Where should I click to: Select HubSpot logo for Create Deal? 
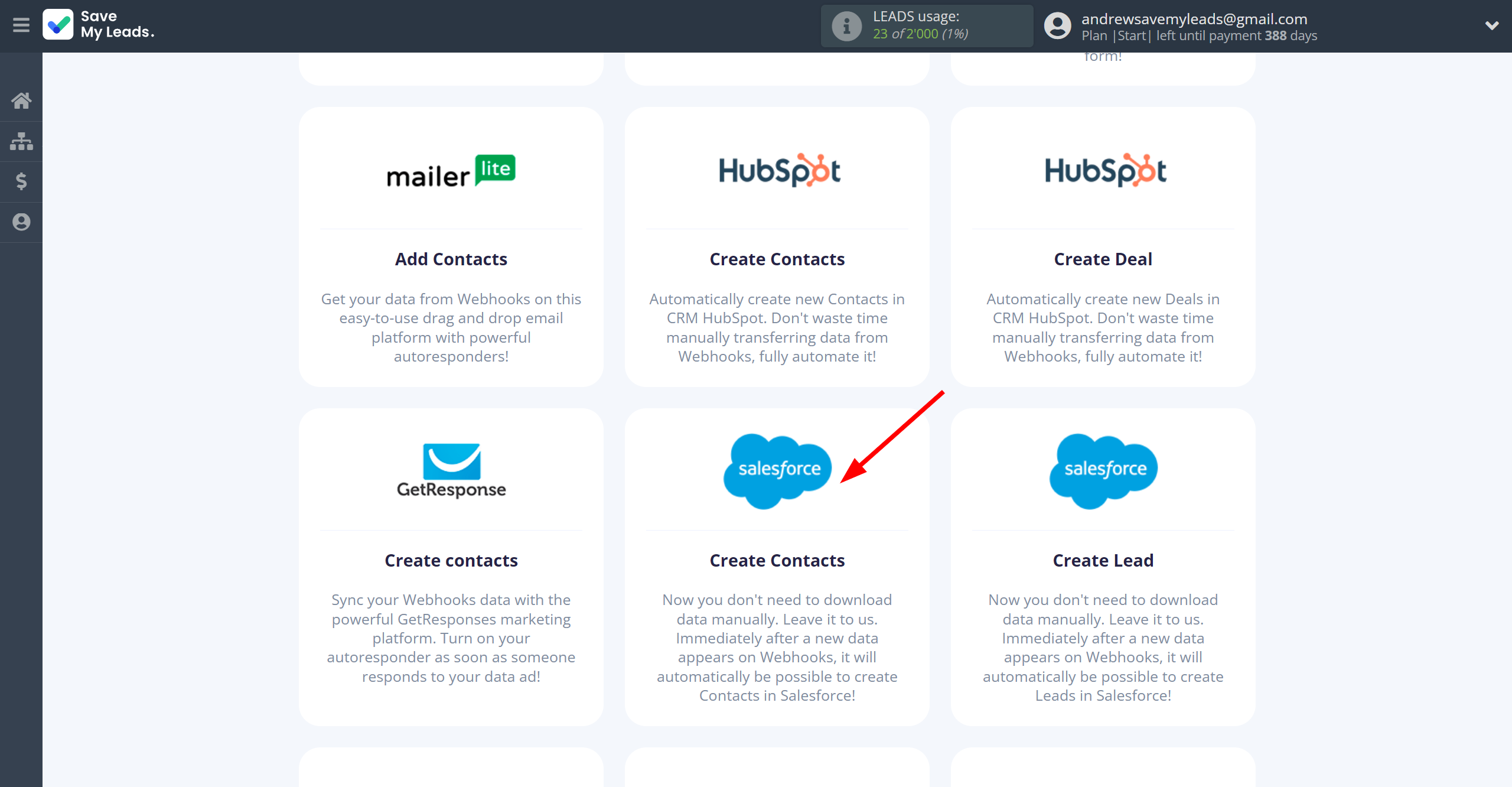1106,171
